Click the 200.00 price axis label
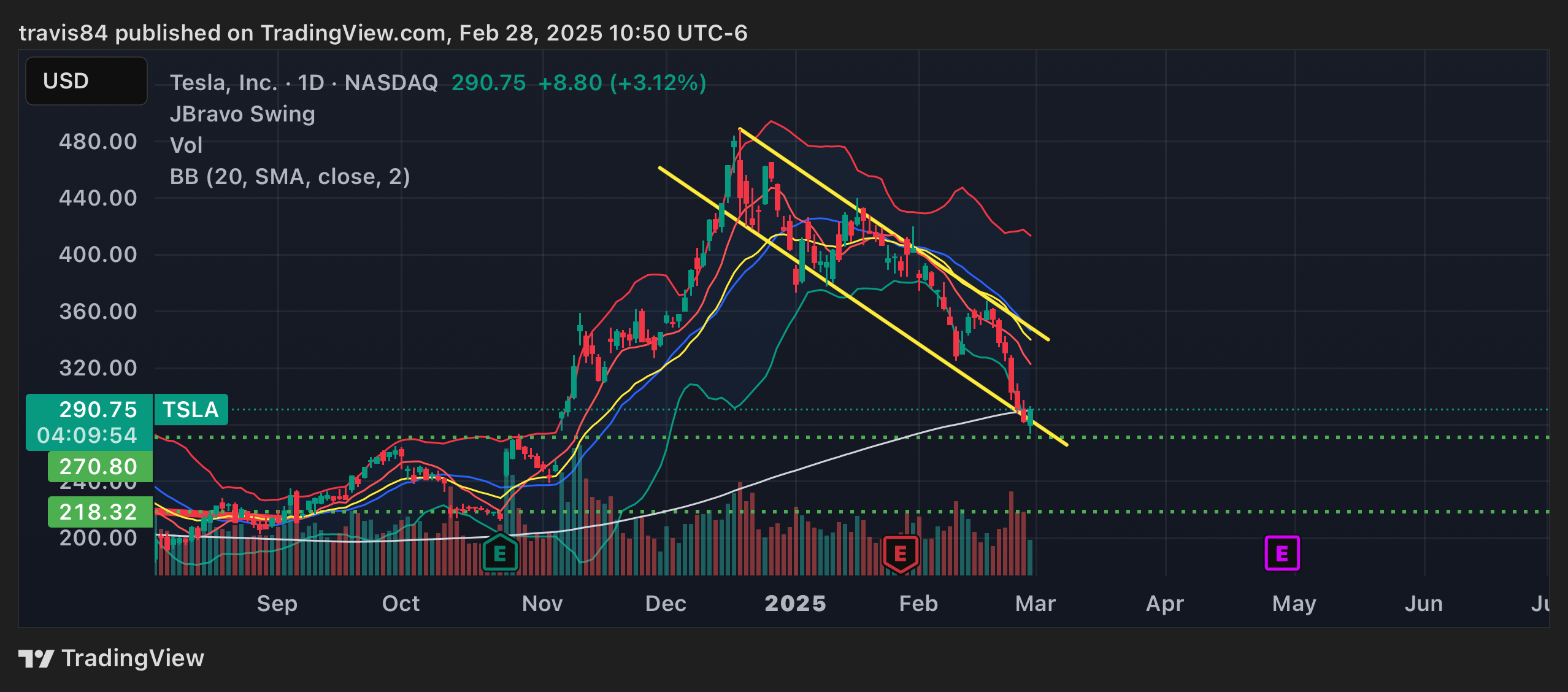Screen dimensions: 1568x692 [x=98, y=538]
